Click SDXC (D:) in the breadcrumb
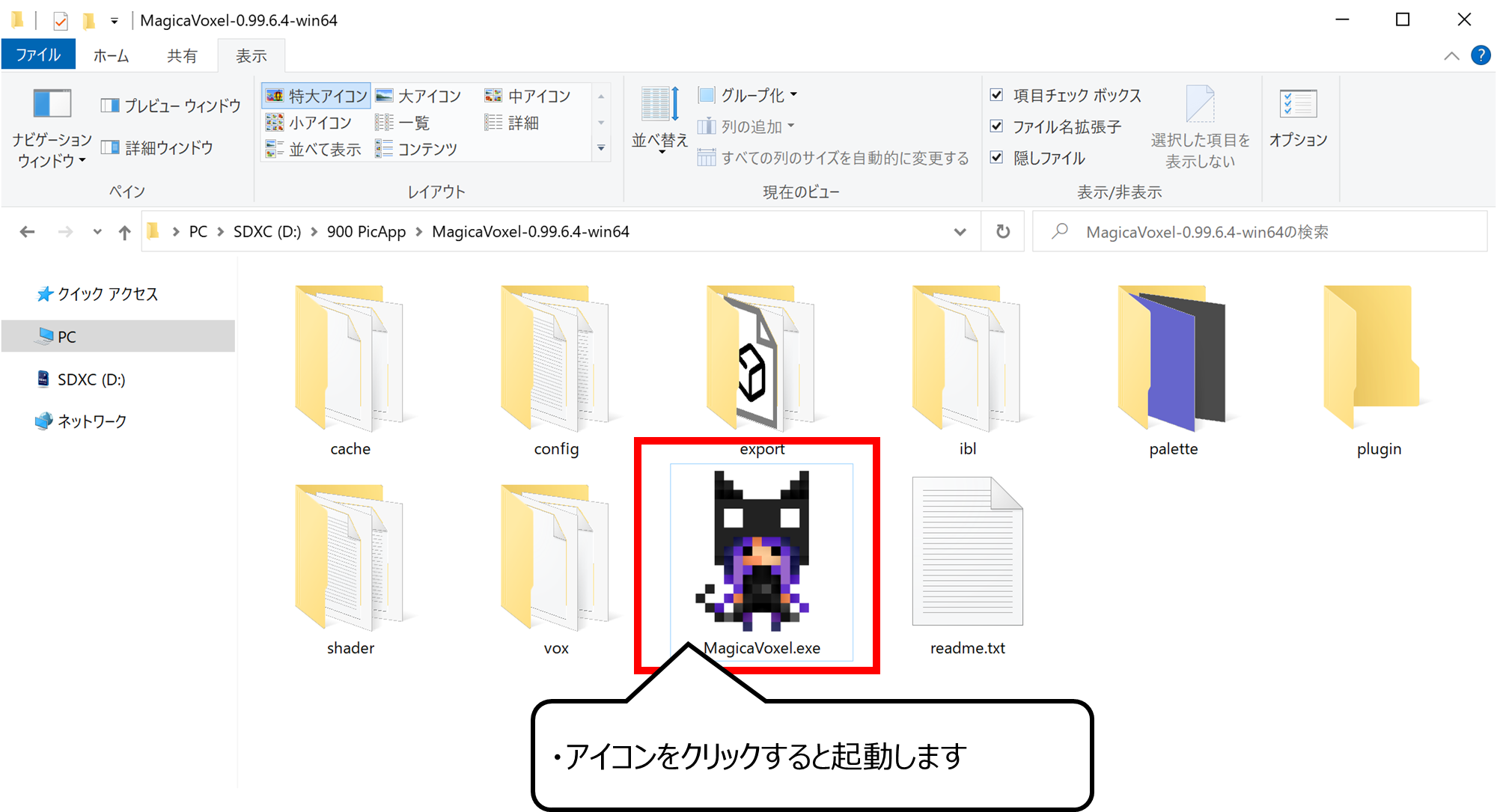 click(267, 232)
